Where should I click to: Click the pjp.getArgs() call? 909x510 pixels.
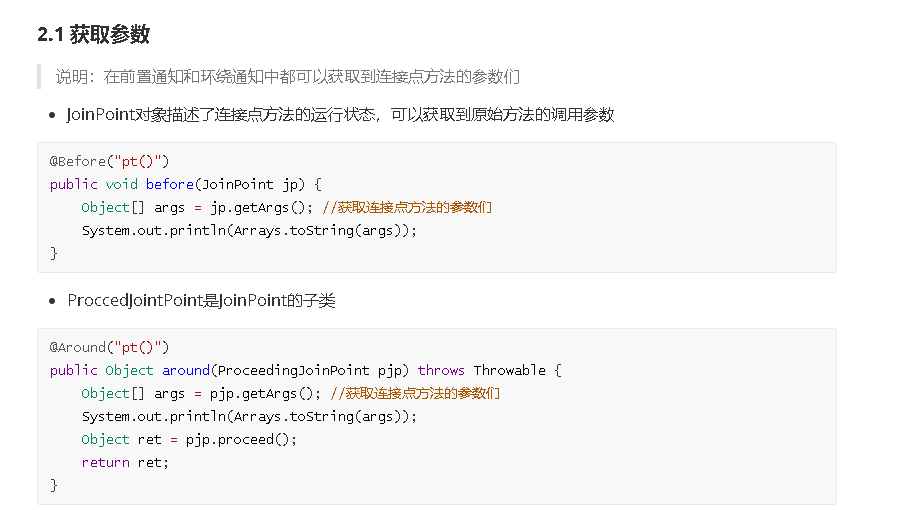[265, 394]
